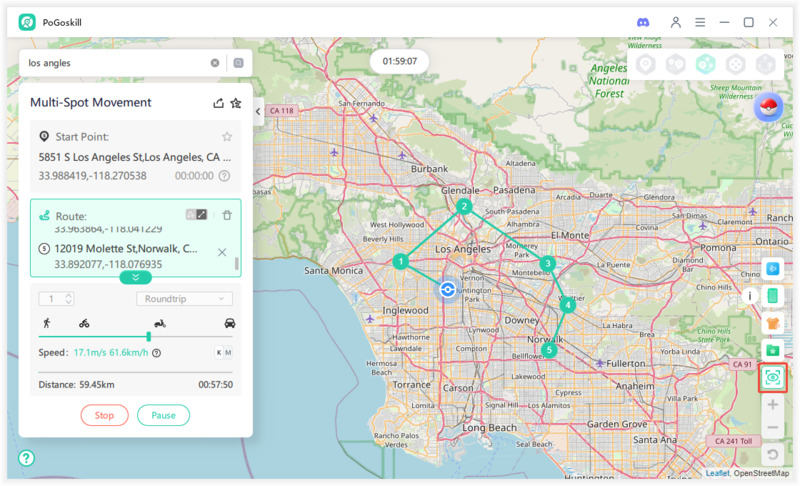Image resolution: width=800 pixels, height=486 pixels.
Task: Open the help question mark icon
Action: coord(26,458)
